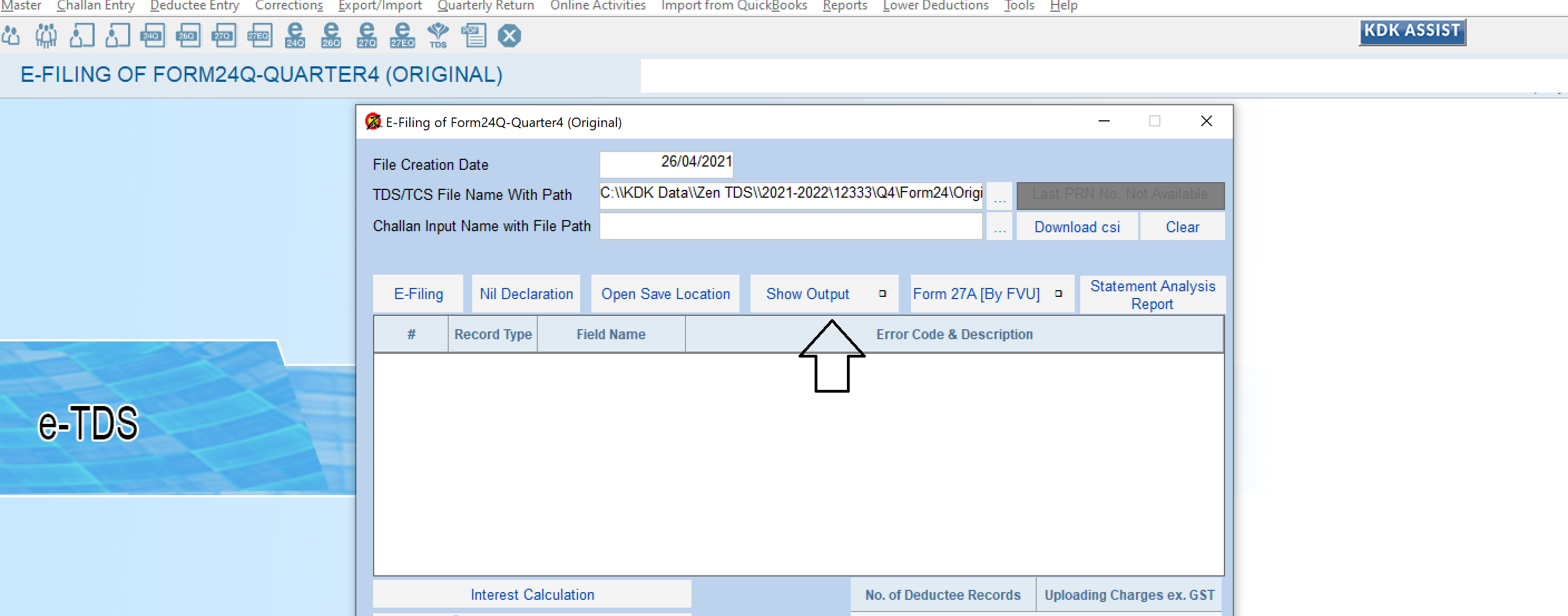Click the e-filing 24Q toolbar icon
The image size is (1568, 616).
295,35
